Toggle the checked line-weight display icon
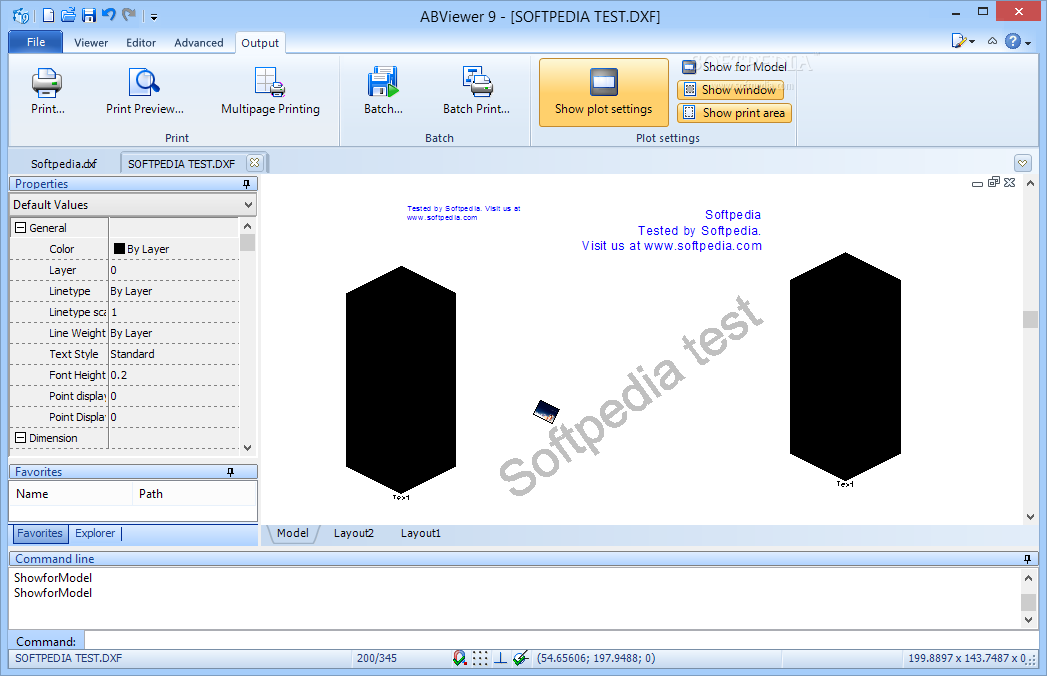The width and height of the screenshot is (1047, 676). click(x=521, y=659)
